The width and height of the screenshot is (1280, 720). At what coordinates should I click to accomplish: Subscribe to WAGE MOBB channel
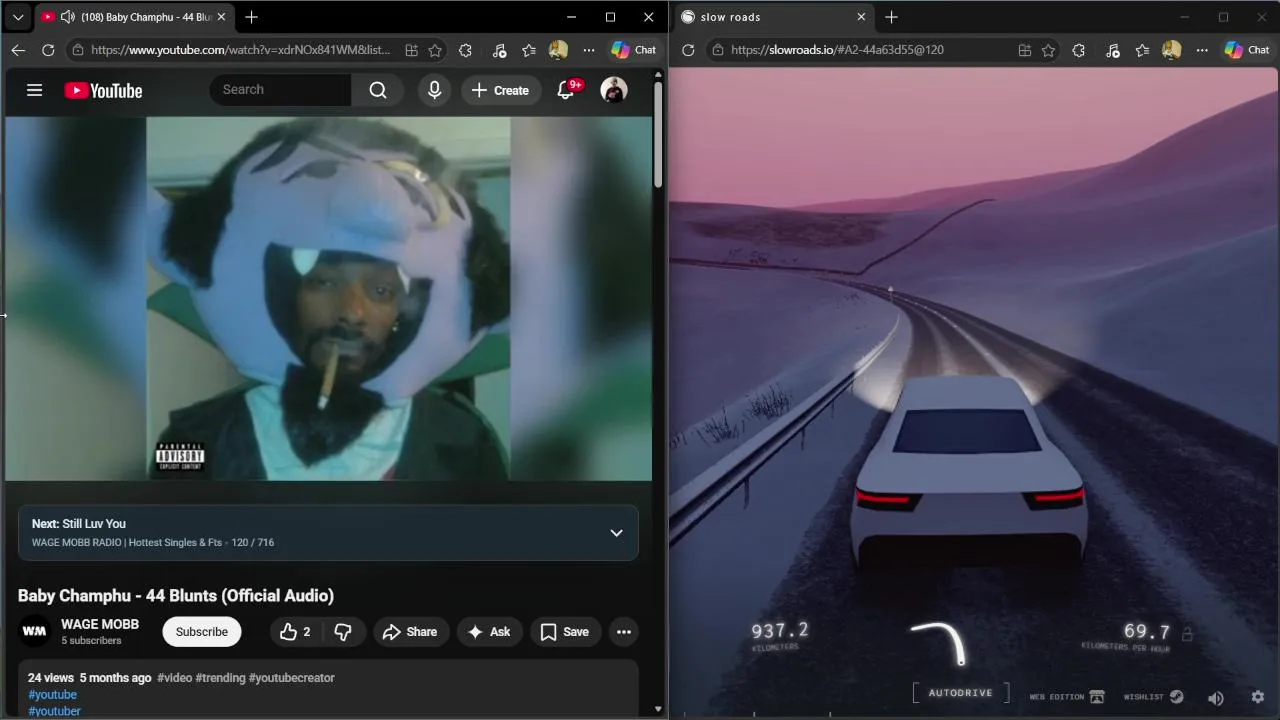click(202, 632)
